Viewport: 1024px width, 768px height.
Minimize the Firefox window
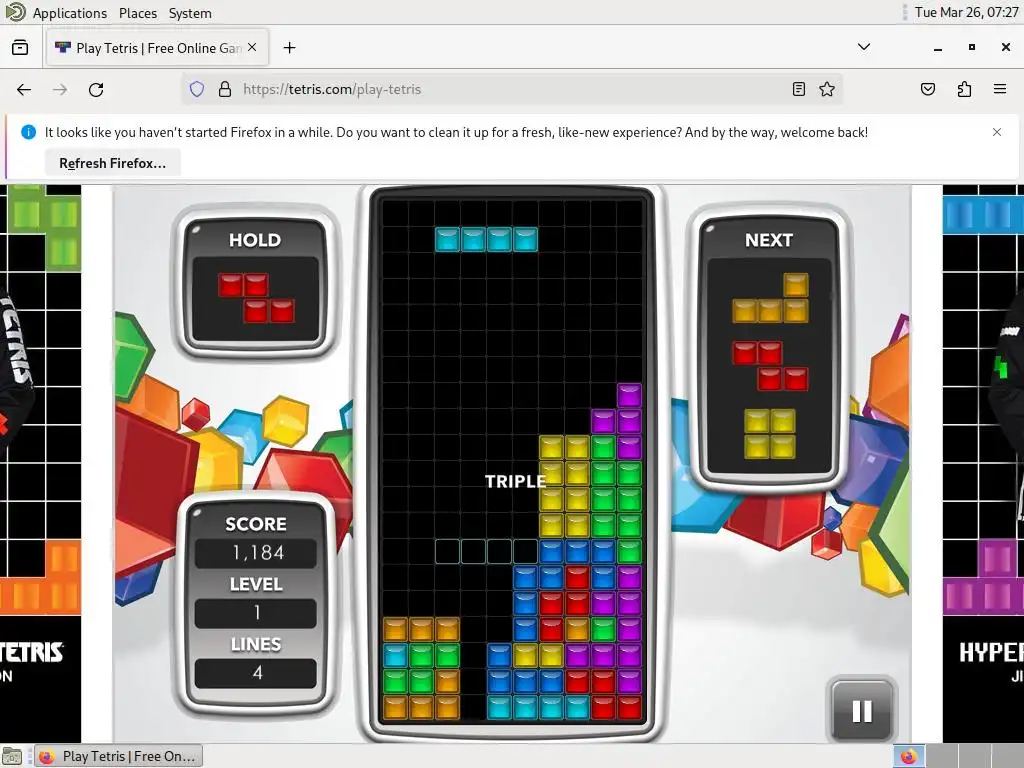tap(938, 48)
